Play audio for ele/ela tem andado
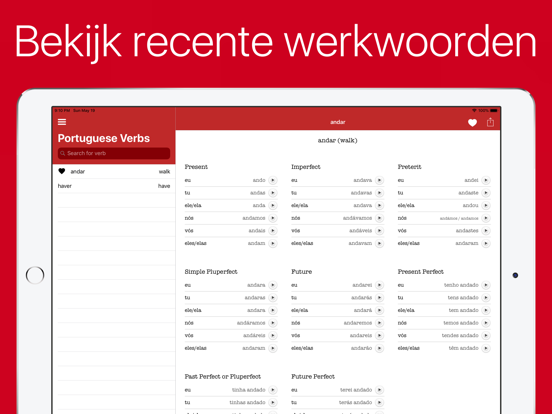 pos(486,310)
